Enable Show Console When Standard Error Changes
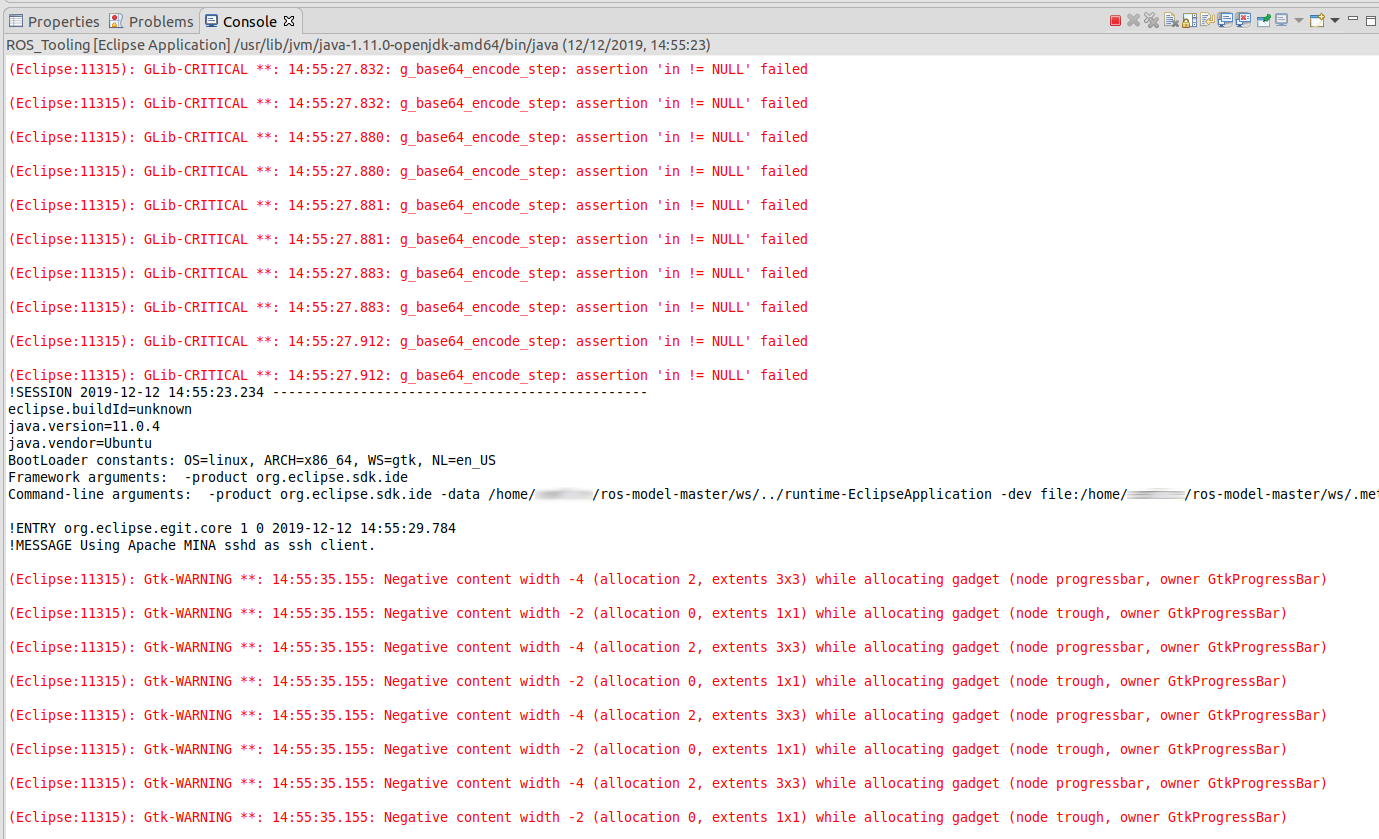This screenshot has width=1379, height=839. [1243, 19]
